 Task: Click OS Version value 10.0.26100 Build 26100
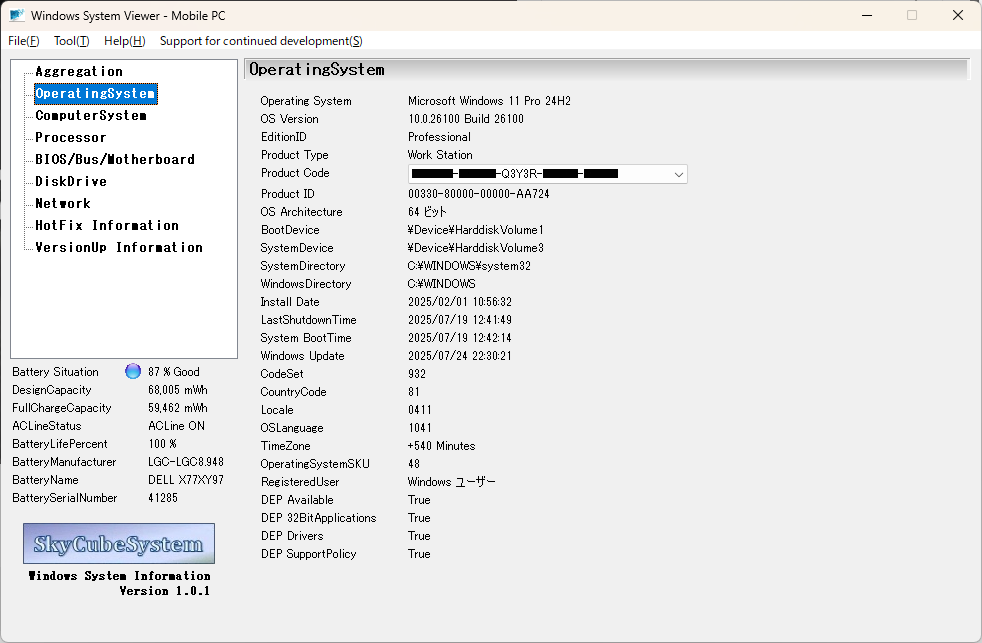coord(465,119)
